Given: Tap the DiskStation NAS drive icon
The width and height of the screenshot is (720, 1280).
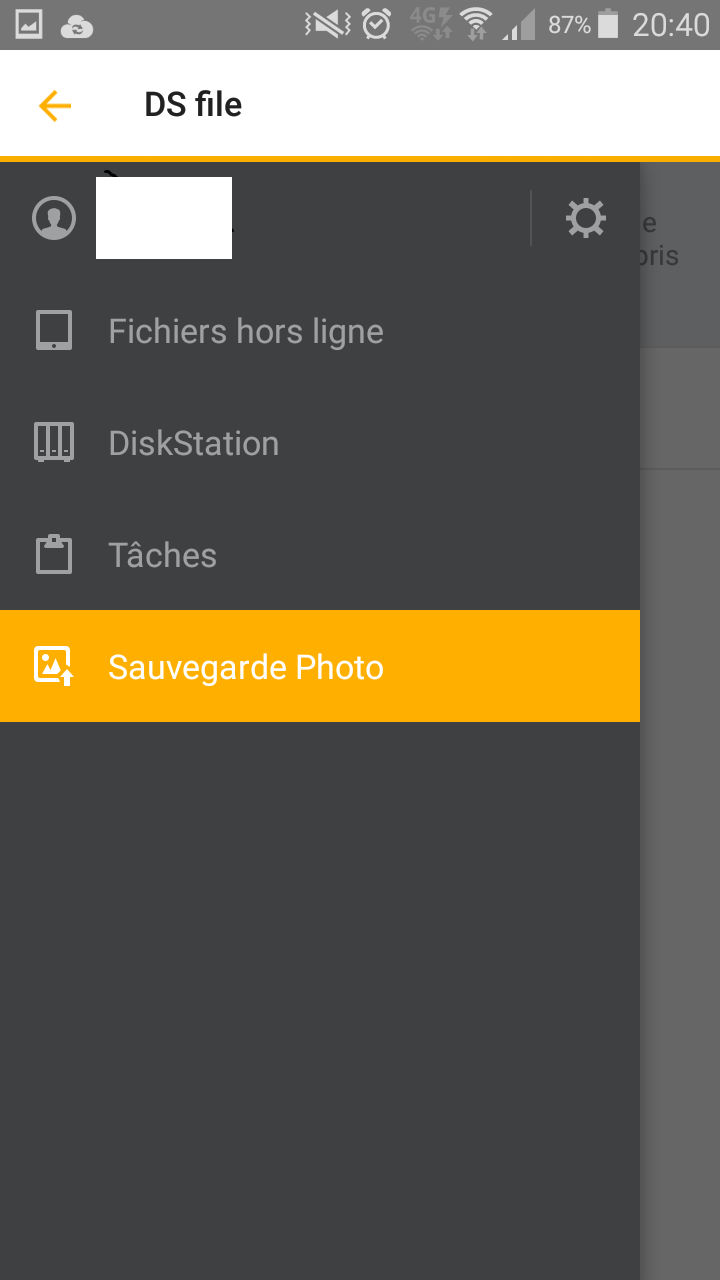Looking at the screenshot, I should pyautogui.click(x=54, y=442).
